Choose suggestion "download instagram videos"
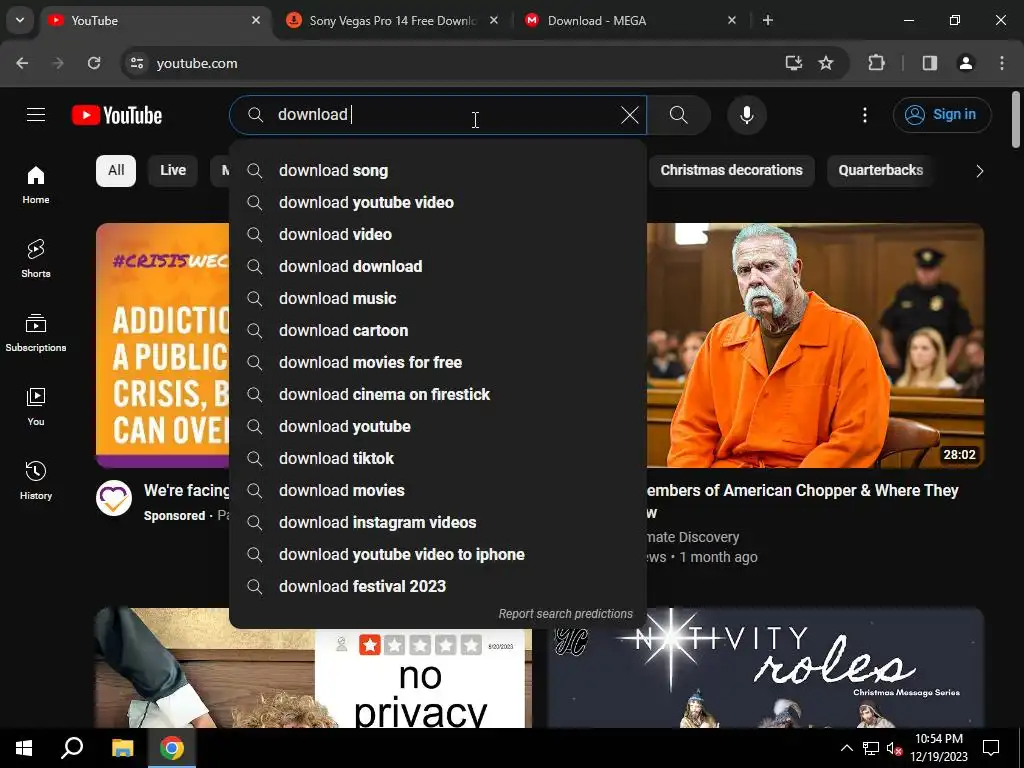Viewport: 1024px width, 768px height. [x=438, y=522]
